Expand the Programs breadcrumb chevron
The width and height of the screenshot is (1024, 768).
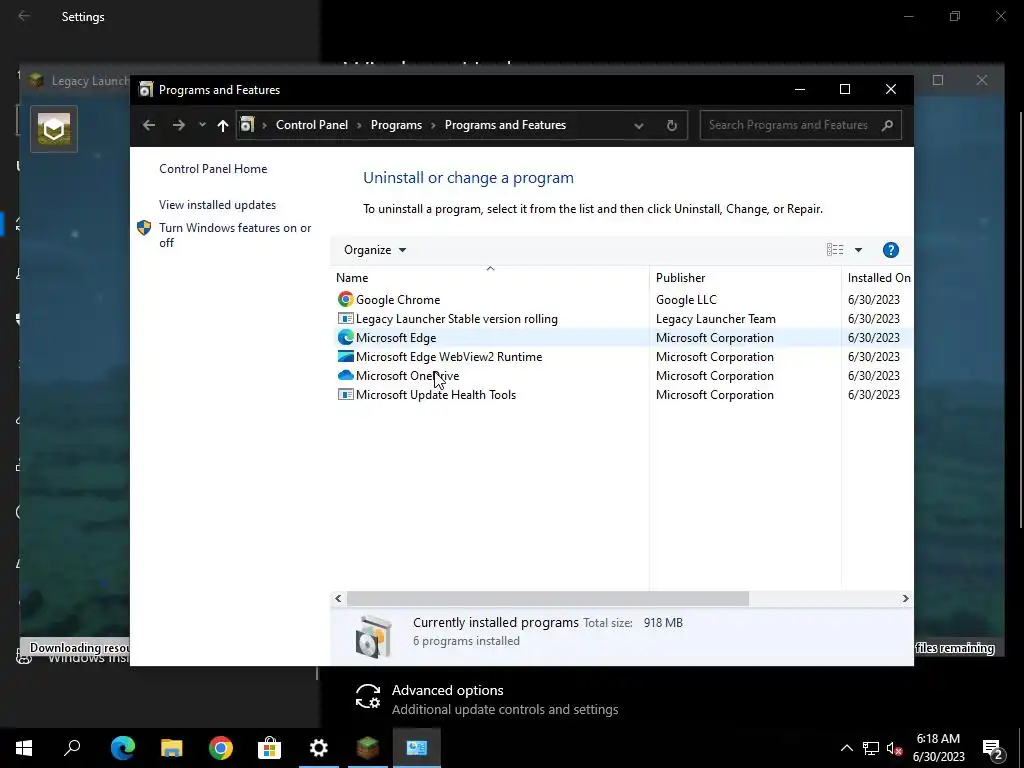click(434, 125)
